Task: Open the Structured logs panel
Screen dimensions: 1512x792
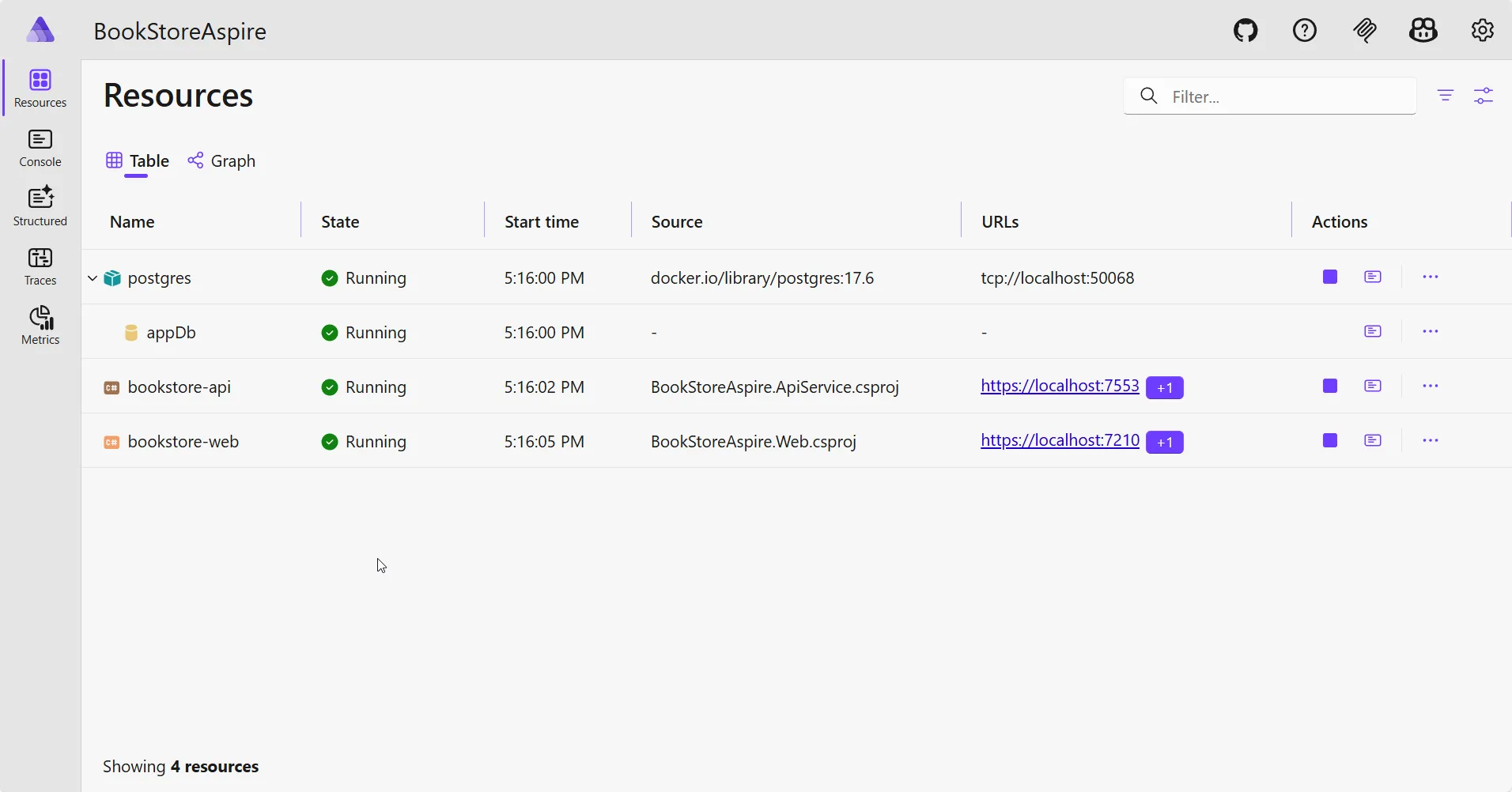Action: tap(40, 206)
